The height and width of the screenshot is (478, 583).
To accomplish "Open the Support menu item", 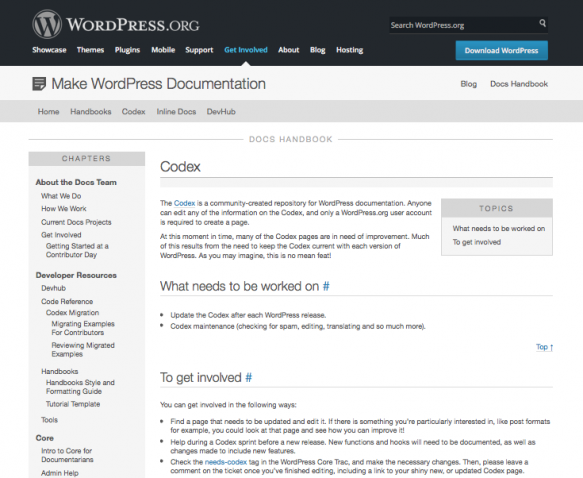I will pyautogui.click(x=199, y=50).
